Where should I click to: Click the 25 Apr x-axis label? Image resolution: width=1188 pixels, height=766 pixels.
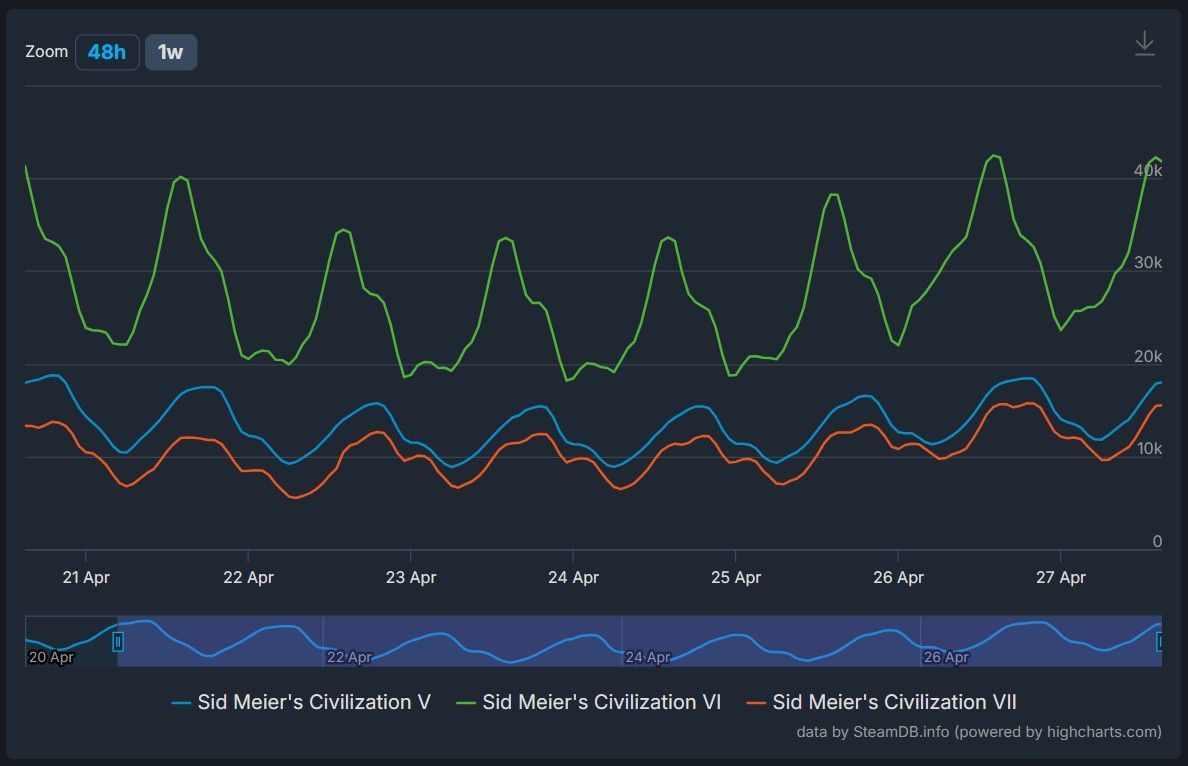point(735,577)
